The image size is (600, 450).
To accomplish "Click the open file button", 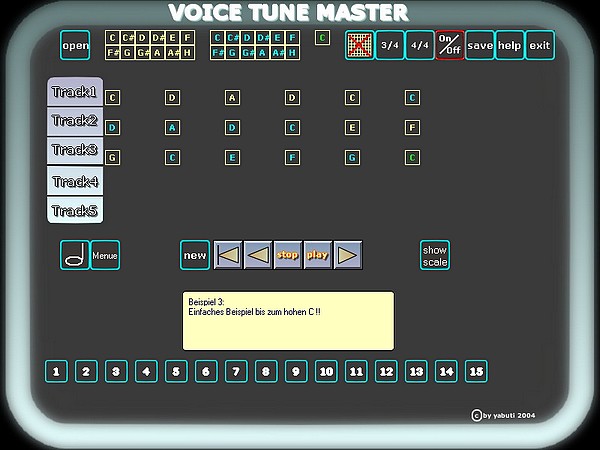I will tap(75, 45).
